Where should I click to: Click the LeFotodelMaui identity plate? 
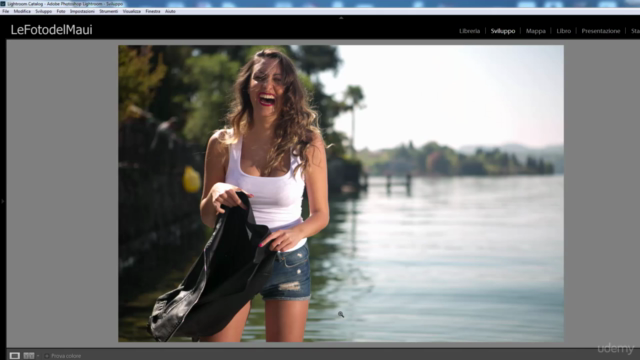tap(51, 30)
